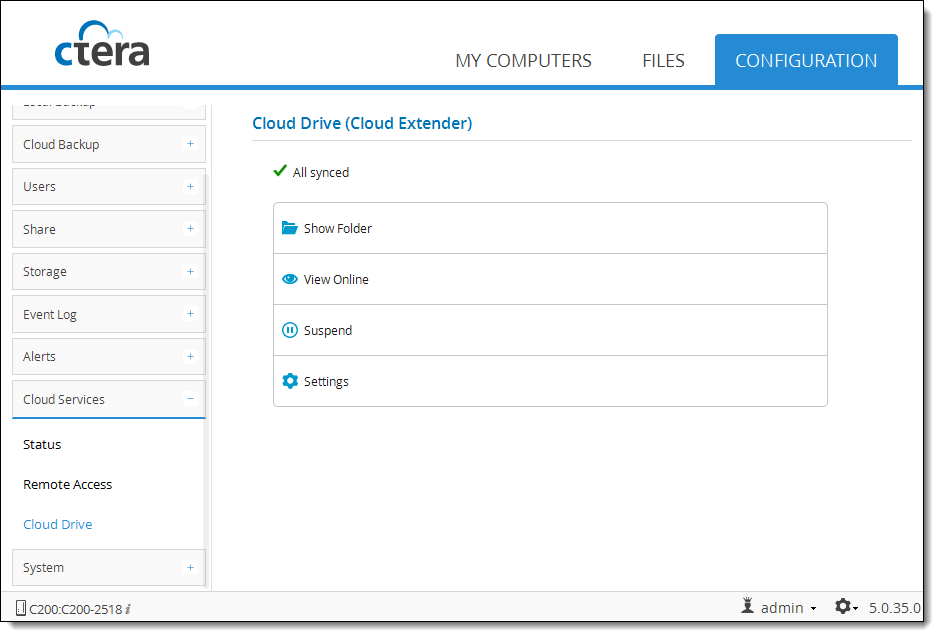Click the Suspend option
This screenshot has width=939, height=637.
pos(550,330)
